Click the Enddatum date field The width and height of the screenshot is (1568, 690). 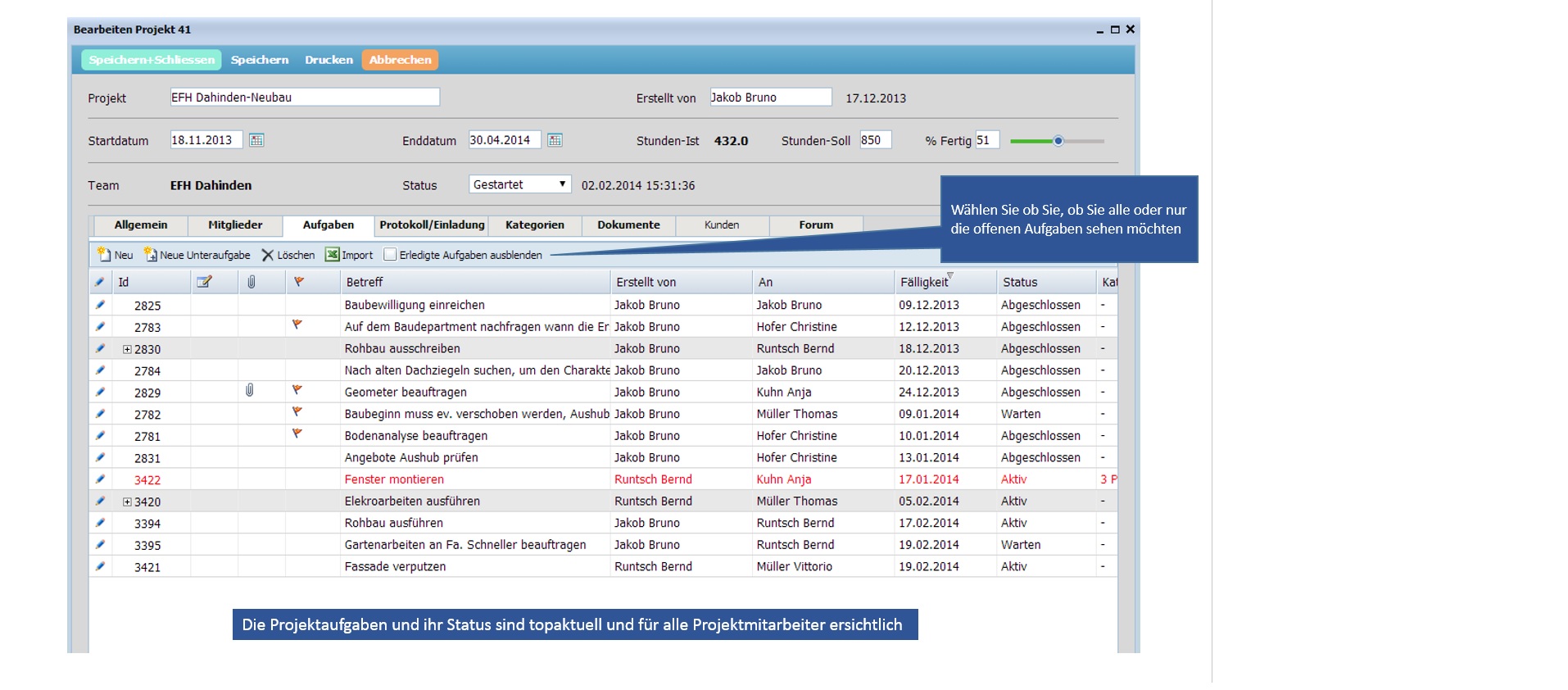[x=504, y=140]
